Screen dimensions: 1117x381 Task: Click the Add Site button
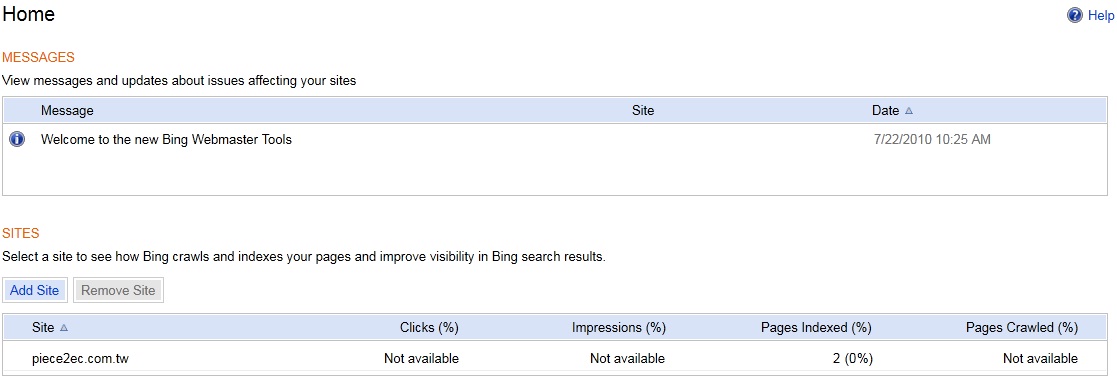pyautogui.click(x=35, y=291)
